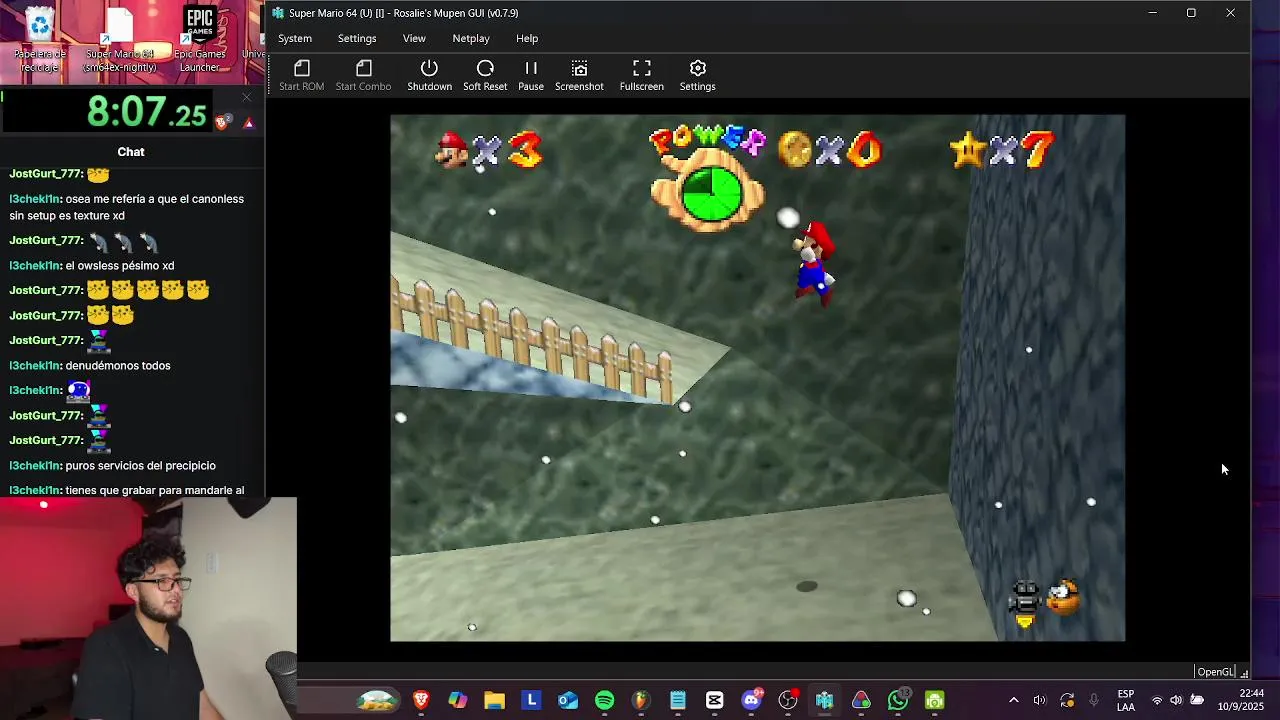Open taskbar search landscape widget

coord(377,700)
